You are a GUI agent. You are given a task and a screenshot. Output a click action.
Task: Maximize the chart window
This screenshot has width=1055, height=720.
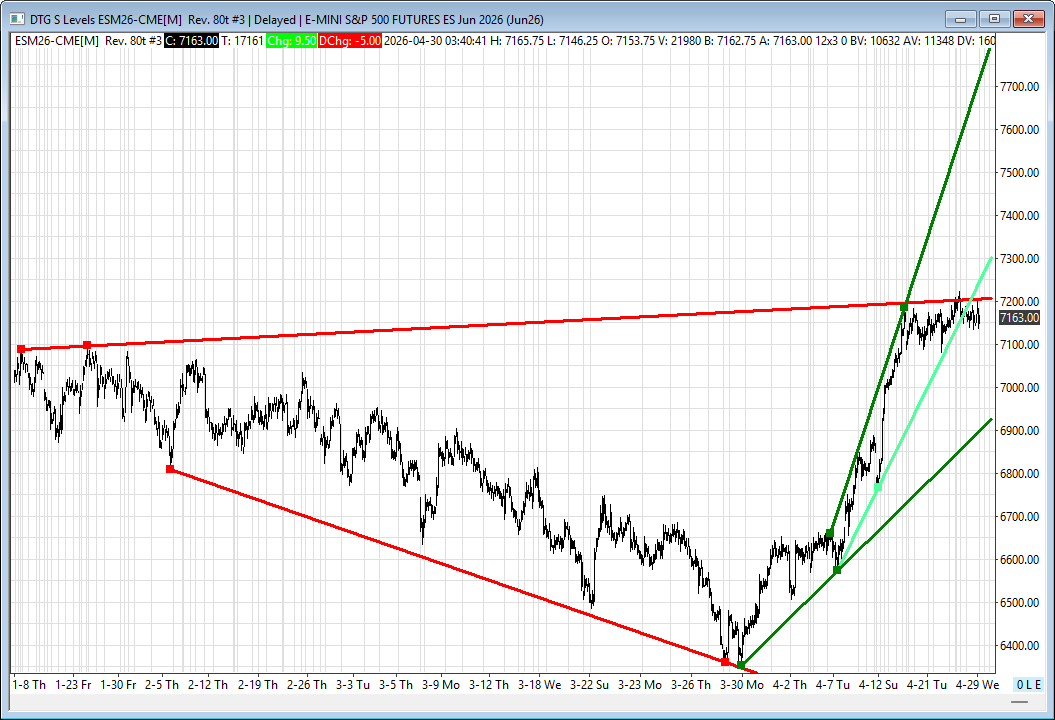[x=993, y=18]
